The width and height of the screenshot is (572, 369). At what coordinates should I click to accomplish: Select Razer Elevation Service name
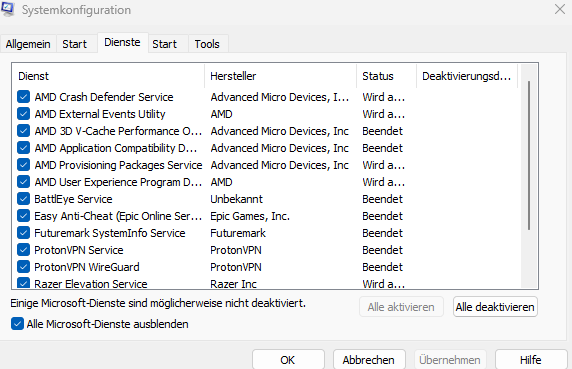91,284
